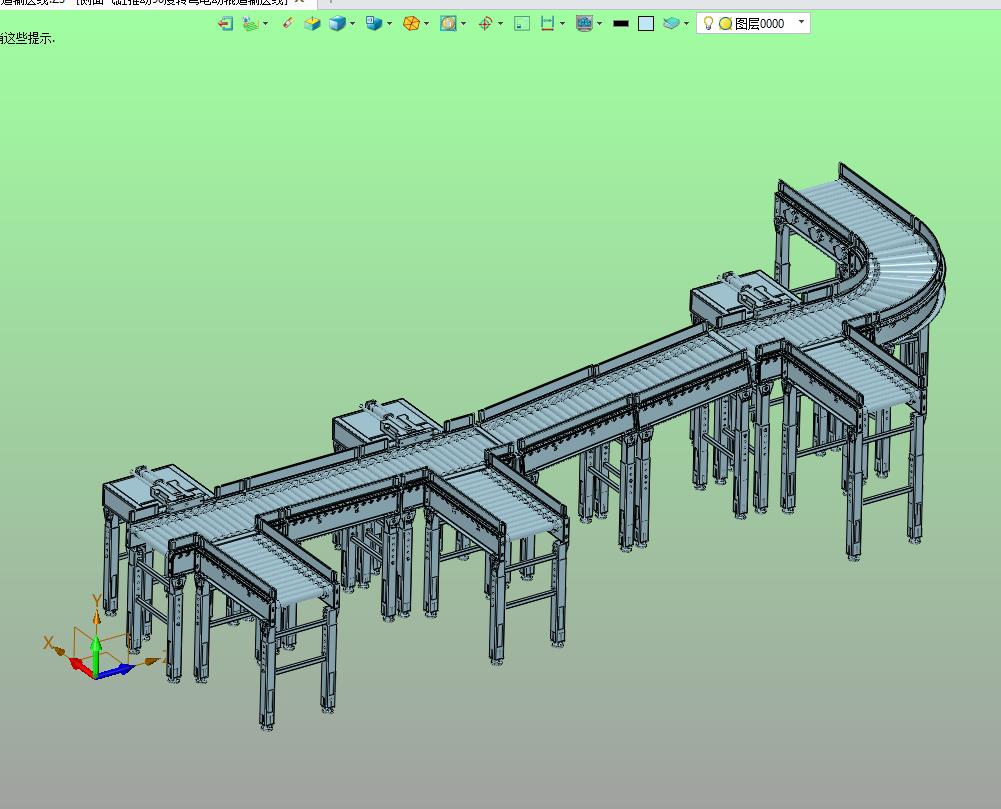Toggle the light bulb layer visibility
Image resolution: width=1001 pixels, height=809 pixels.
pyautogui.click(x=708, y=24)
